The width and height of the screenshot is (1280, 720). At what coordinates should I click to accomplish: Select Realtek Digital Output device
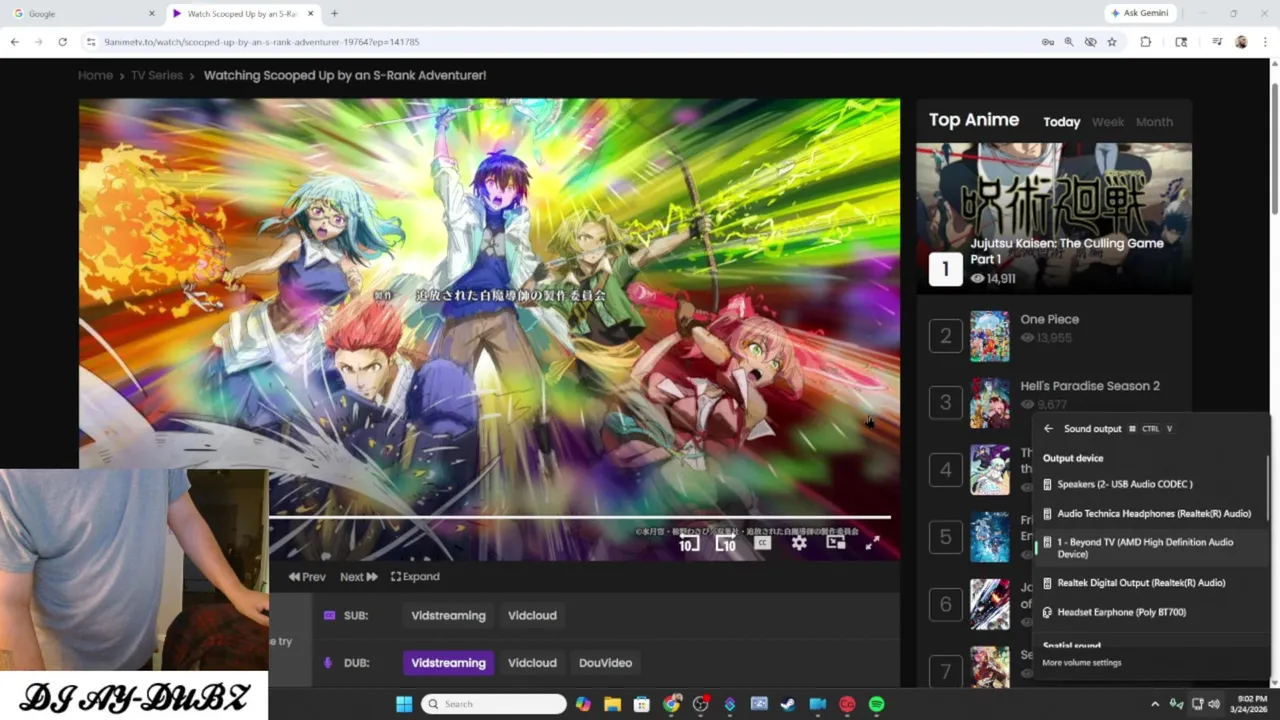click(1150, 583)
